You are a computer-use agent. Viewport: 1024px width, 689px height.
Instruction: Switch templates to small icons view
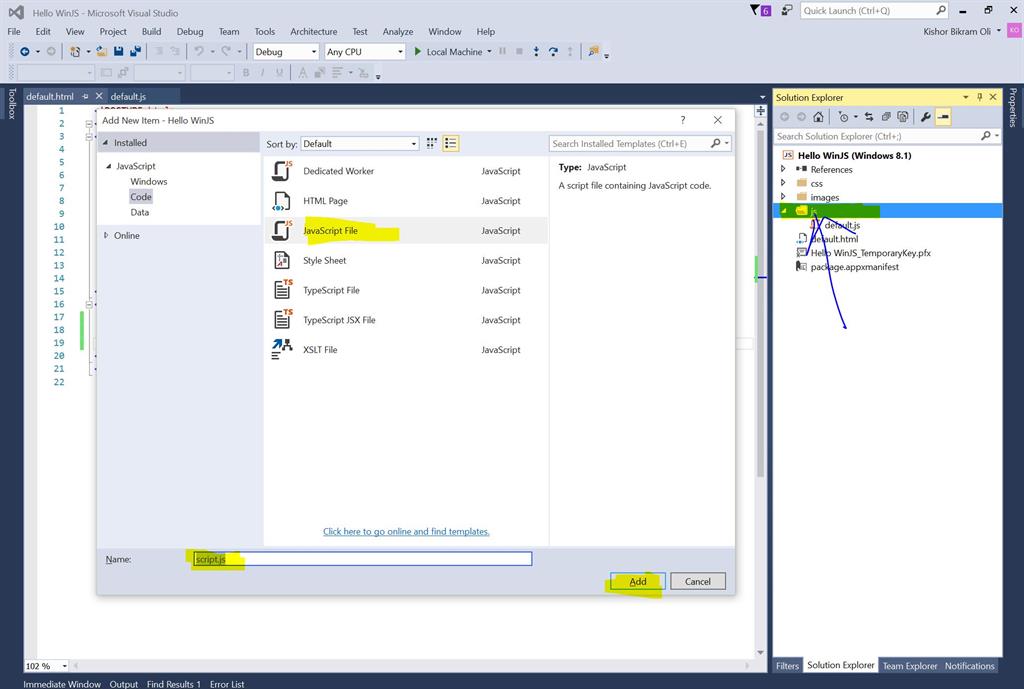click(432, 144)
